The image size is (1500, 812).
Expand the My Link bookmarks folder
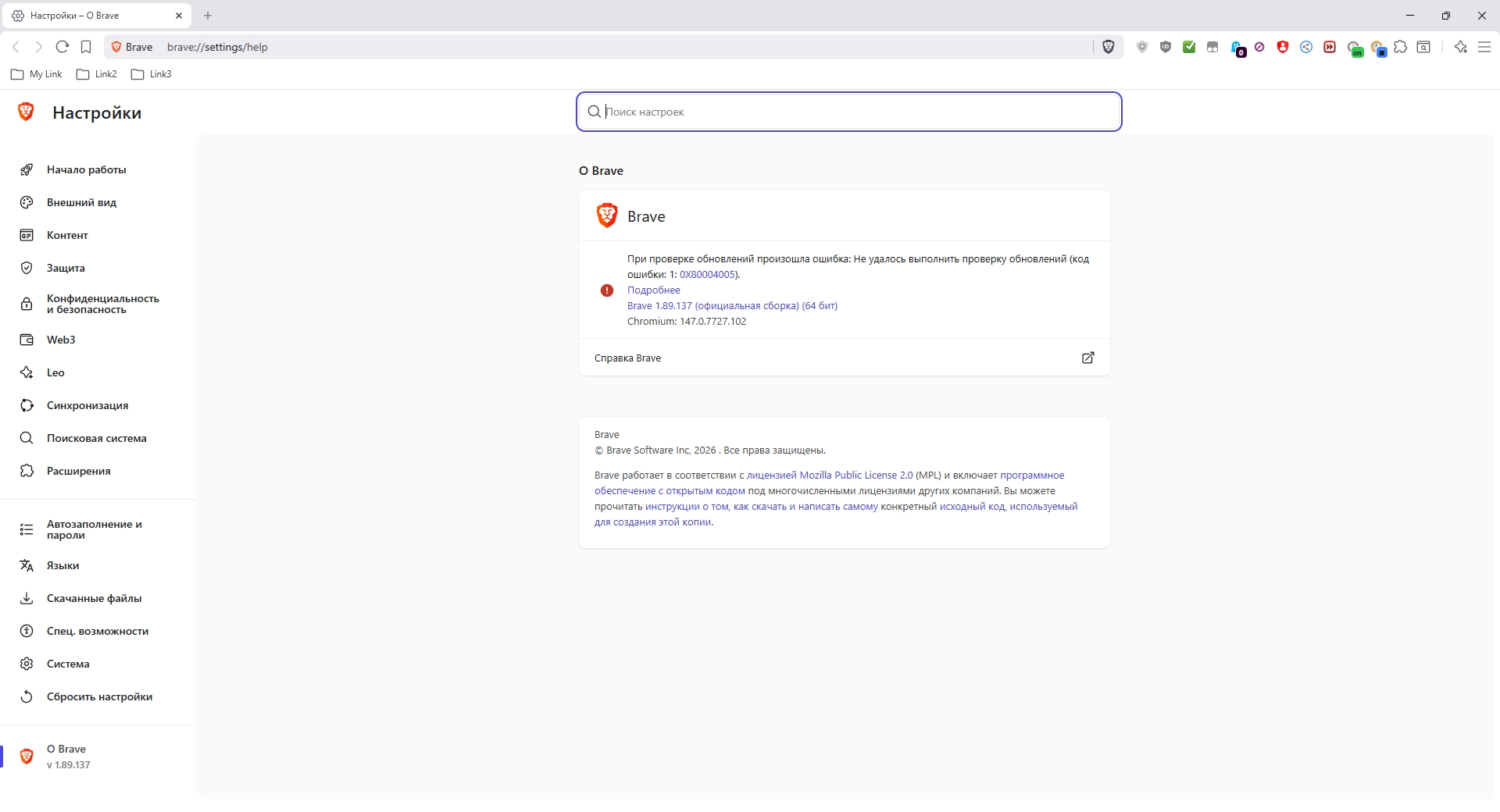point(37,74)
